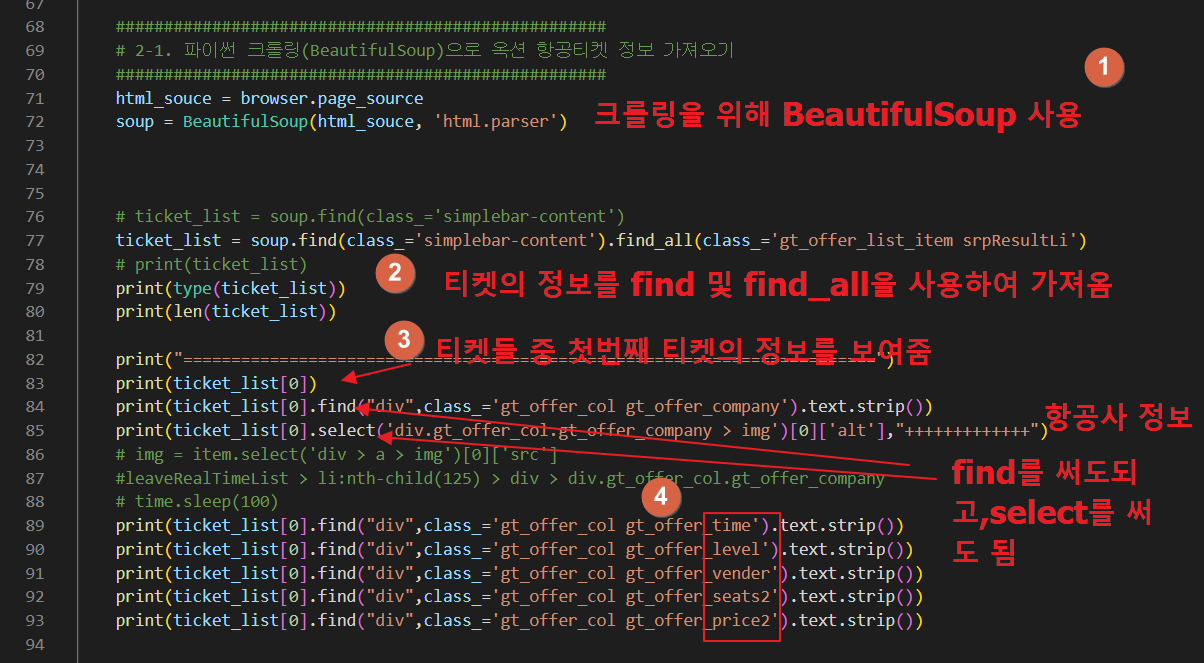Click line number 72 in the gutter
The width and height of the screenshot is (1204, 663).
(35, 122)
